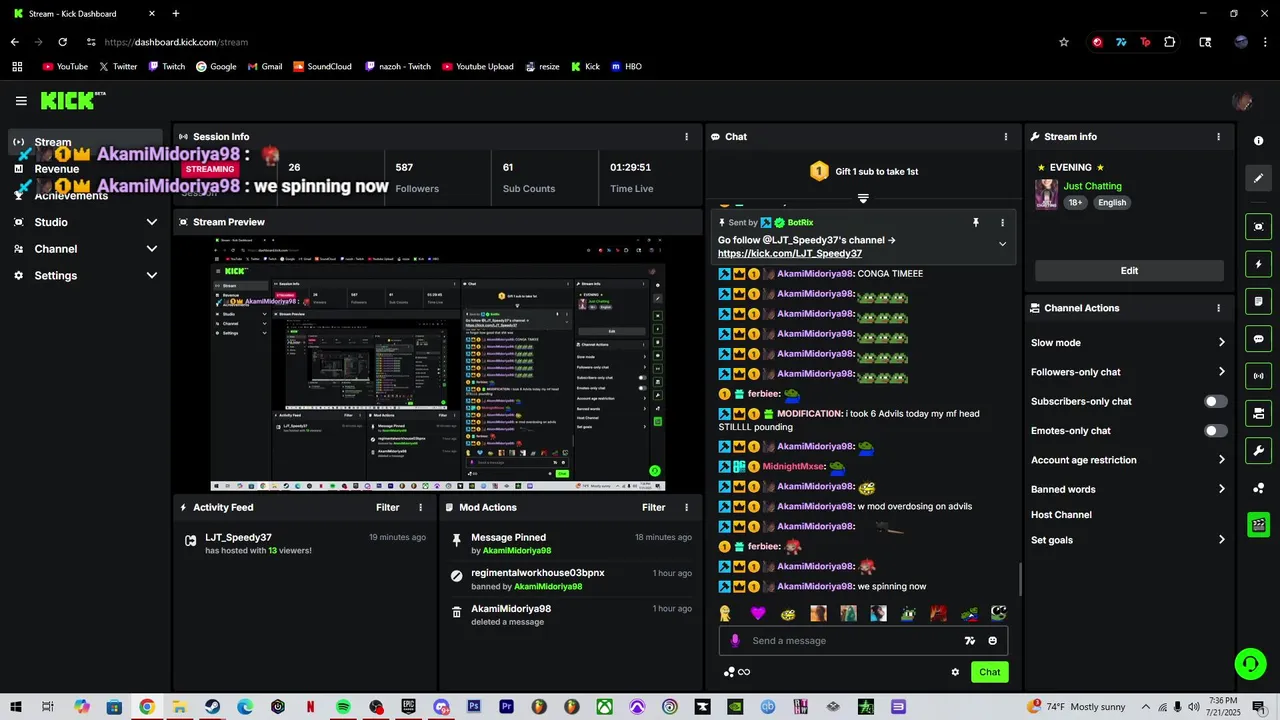The height and width of the screenshot is (720, 1280).
Task: Click the chat bubble icon in right sidebar
Action: point(1259,339)
